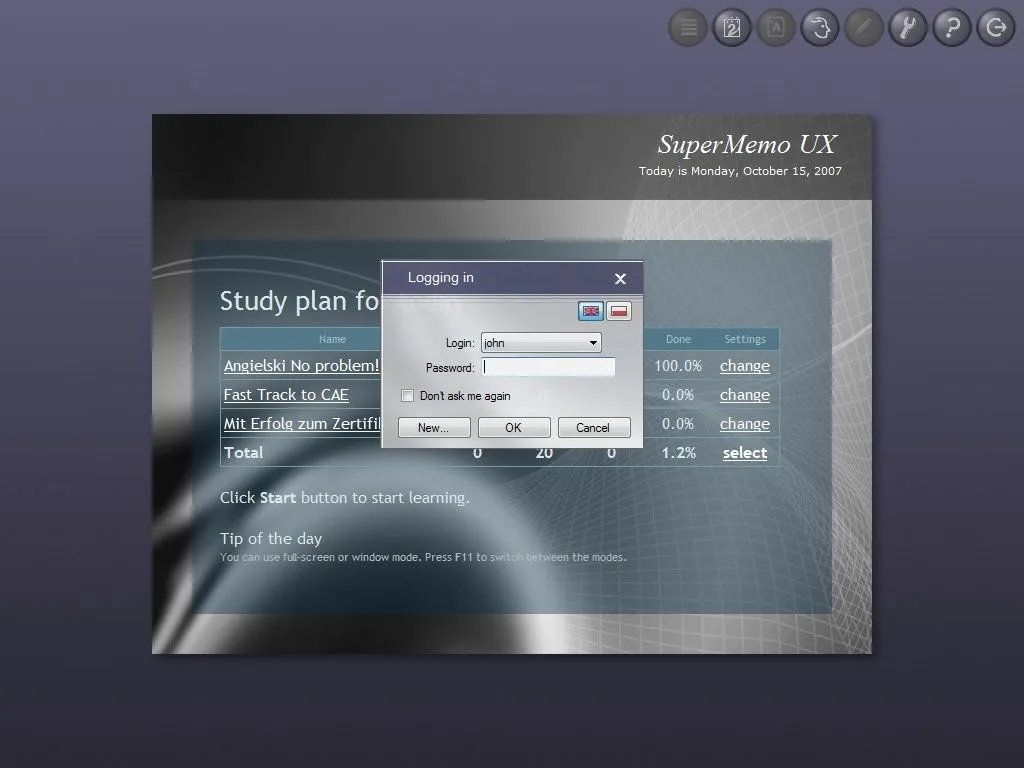Image resolution: width=1024 pixels, height=768 pixels.
Task: Open the user profile head icon
Action: point(819,27)
